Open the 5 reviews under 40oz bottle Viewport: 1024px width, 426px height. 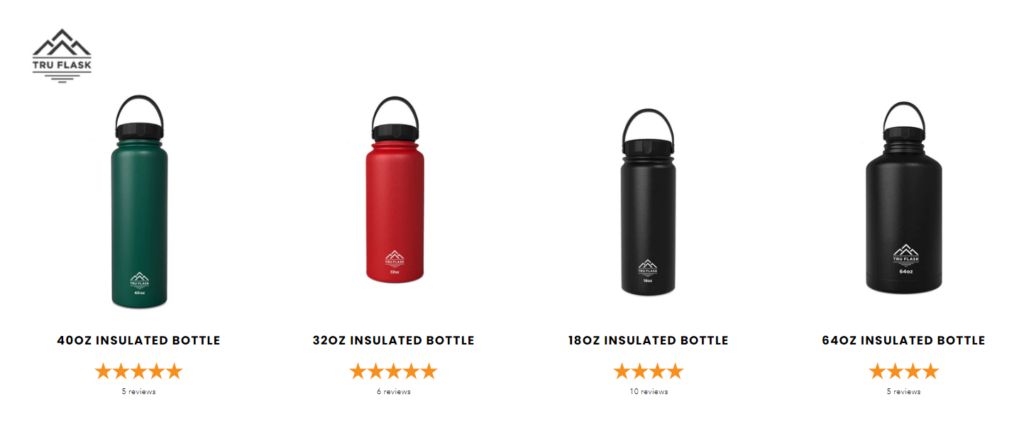point(138,392)
